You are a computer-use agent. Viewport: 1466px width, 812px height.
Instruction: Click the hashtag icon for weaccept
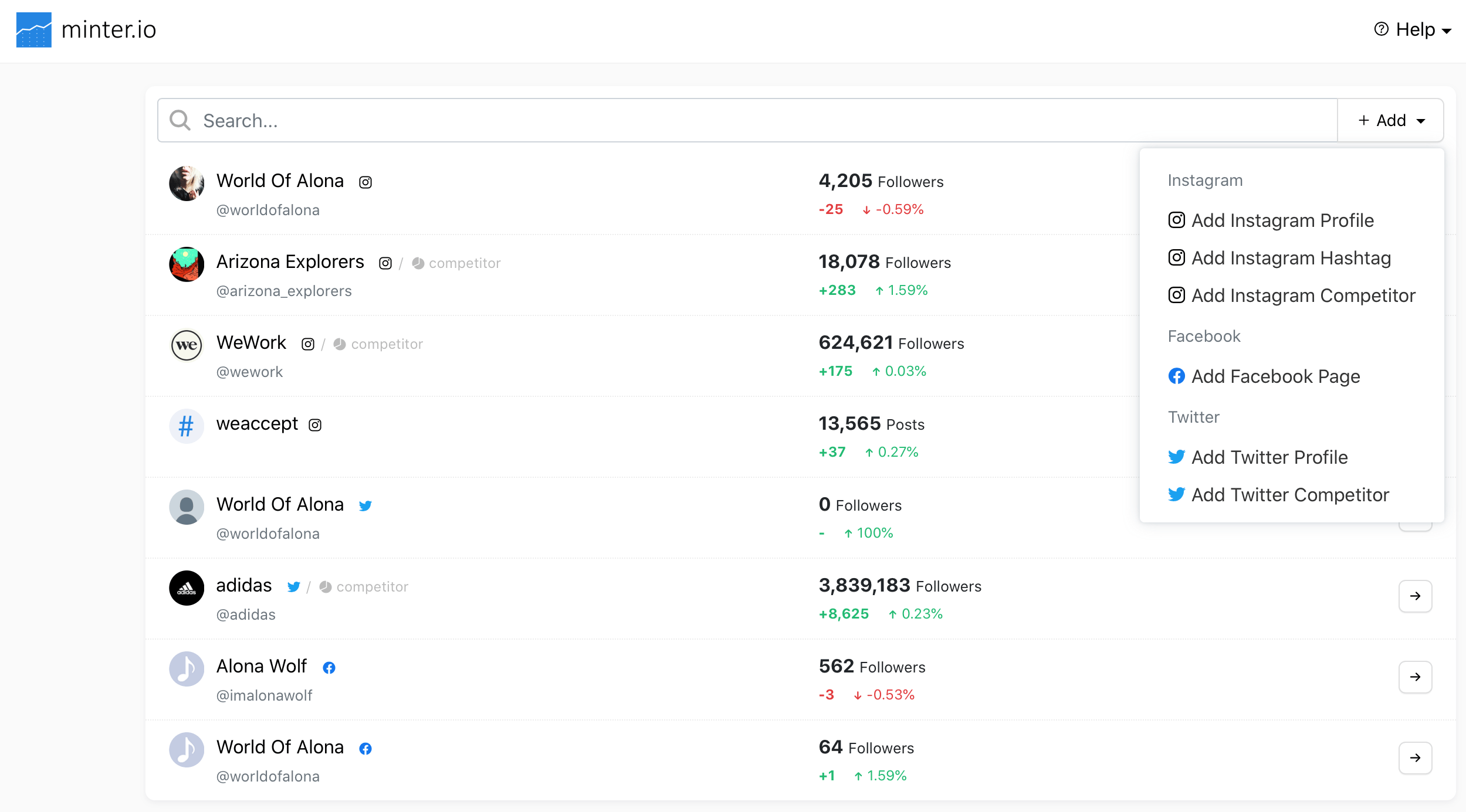pos(186,426)
